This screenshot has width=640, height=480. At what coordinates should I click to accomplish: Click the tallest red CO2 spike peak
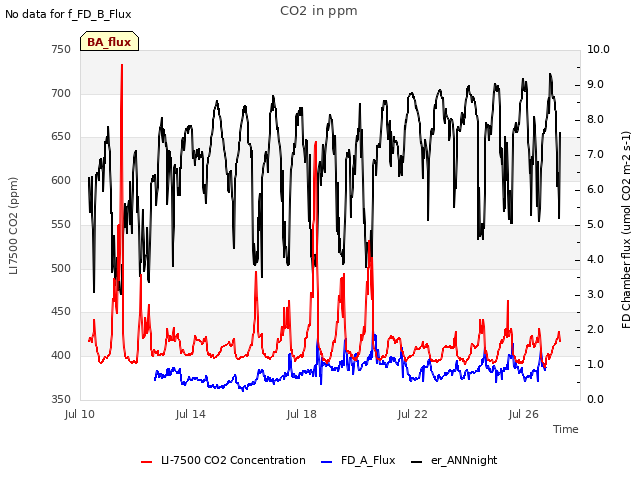tap(122, 65)
